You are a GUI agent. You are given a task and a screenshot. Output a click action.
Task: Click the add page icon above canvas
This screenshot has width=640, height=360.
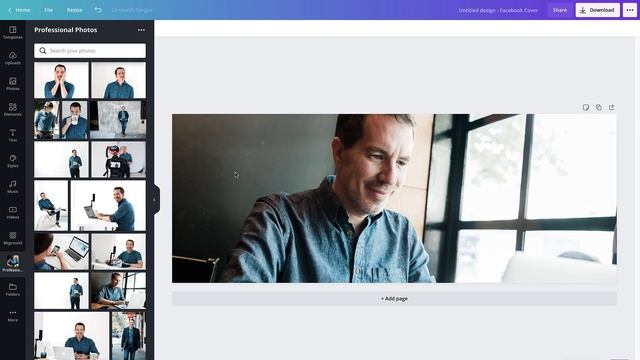[611, 107]
